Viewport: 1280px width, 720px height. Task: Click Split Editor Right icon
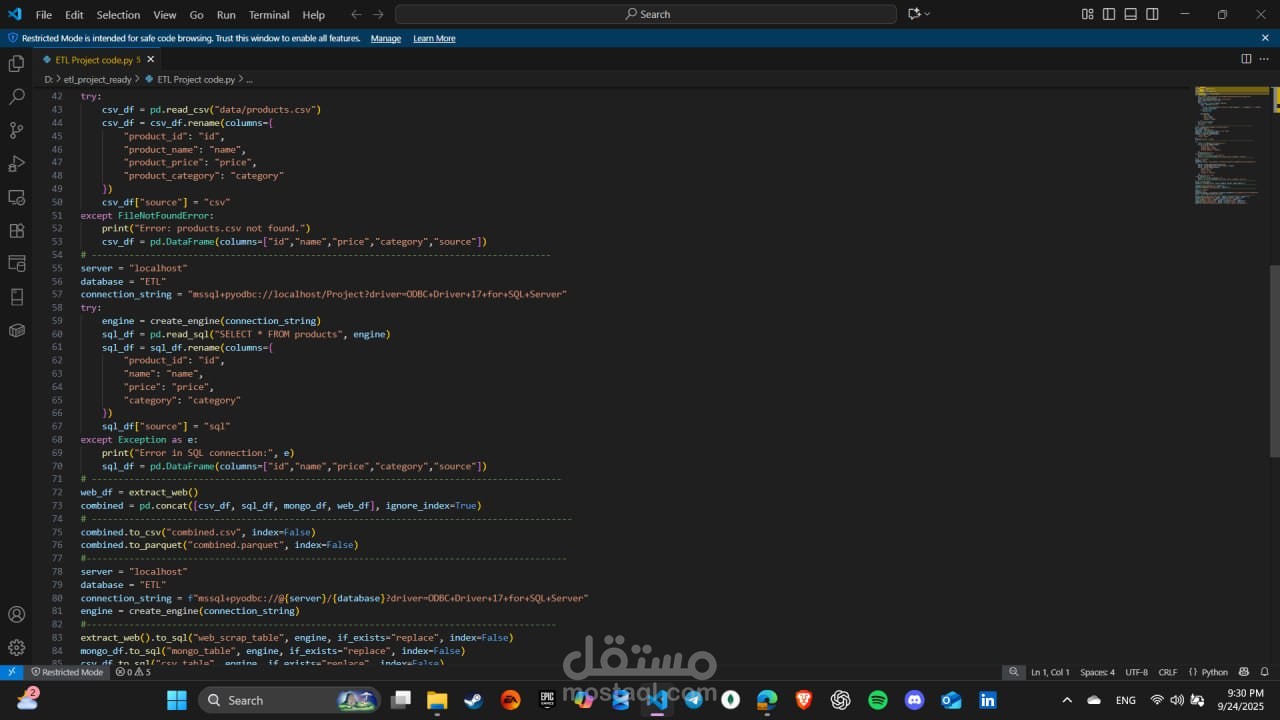point(1246,59)
